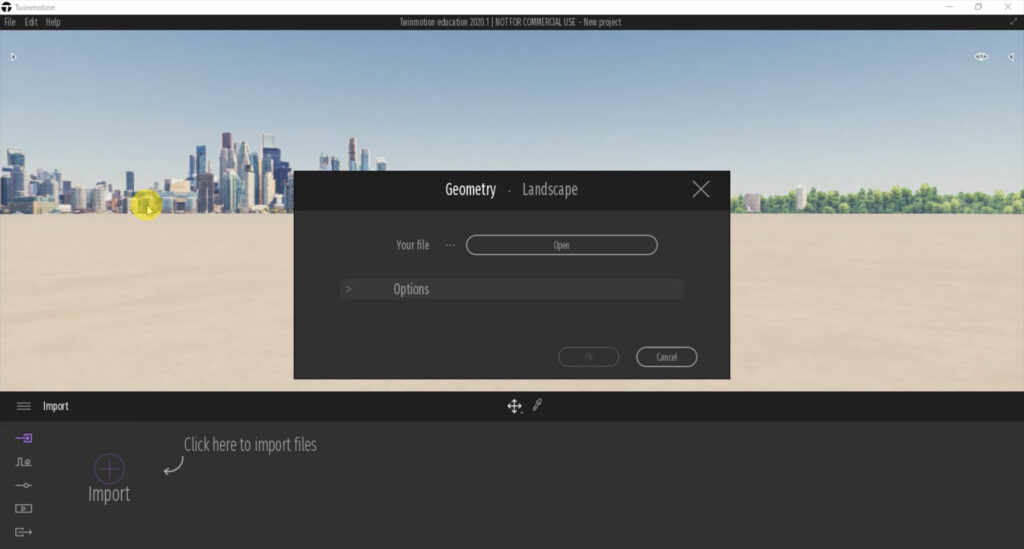This screenshot has width=1024, height=549.
Task: Expand the right panel arrow
Action: (1010, 57)
